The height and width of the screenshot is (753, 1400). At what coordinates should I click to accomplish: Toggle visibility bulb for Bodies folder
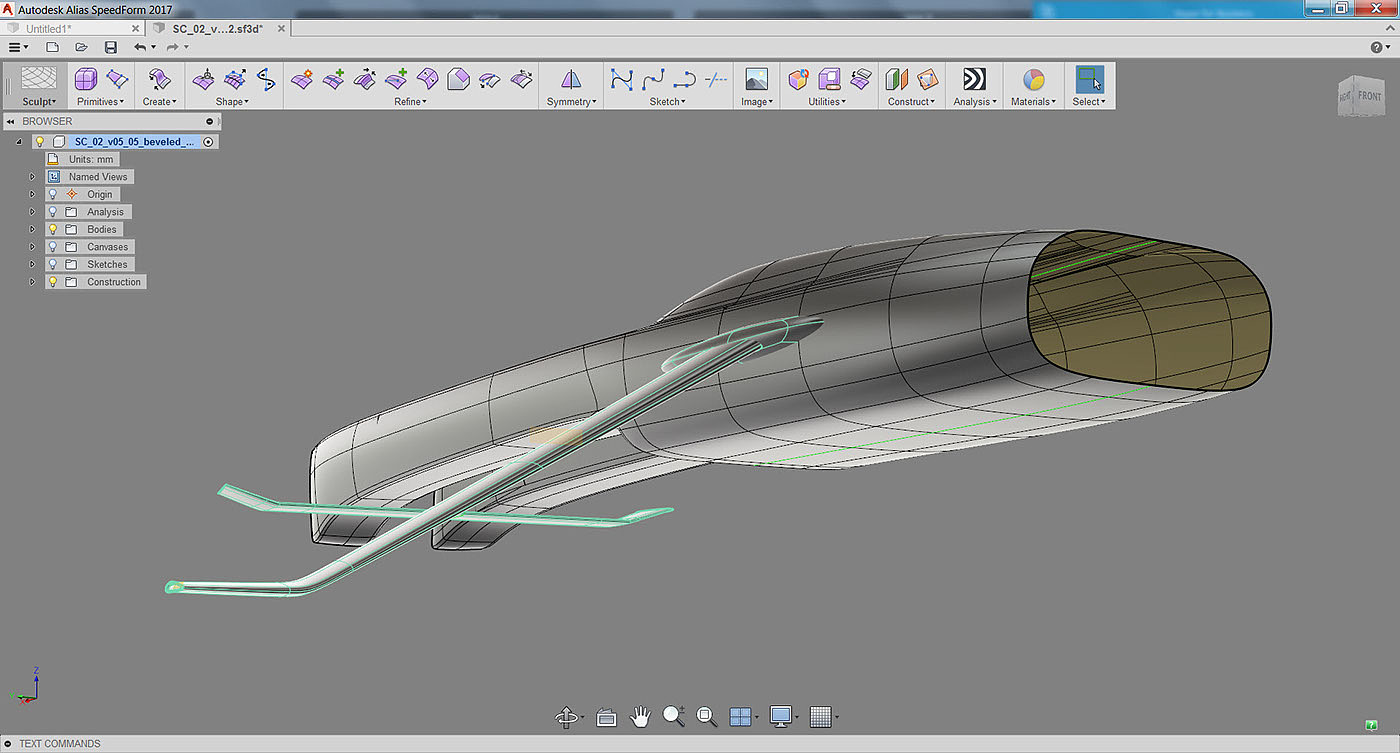[x=53, y=229]
